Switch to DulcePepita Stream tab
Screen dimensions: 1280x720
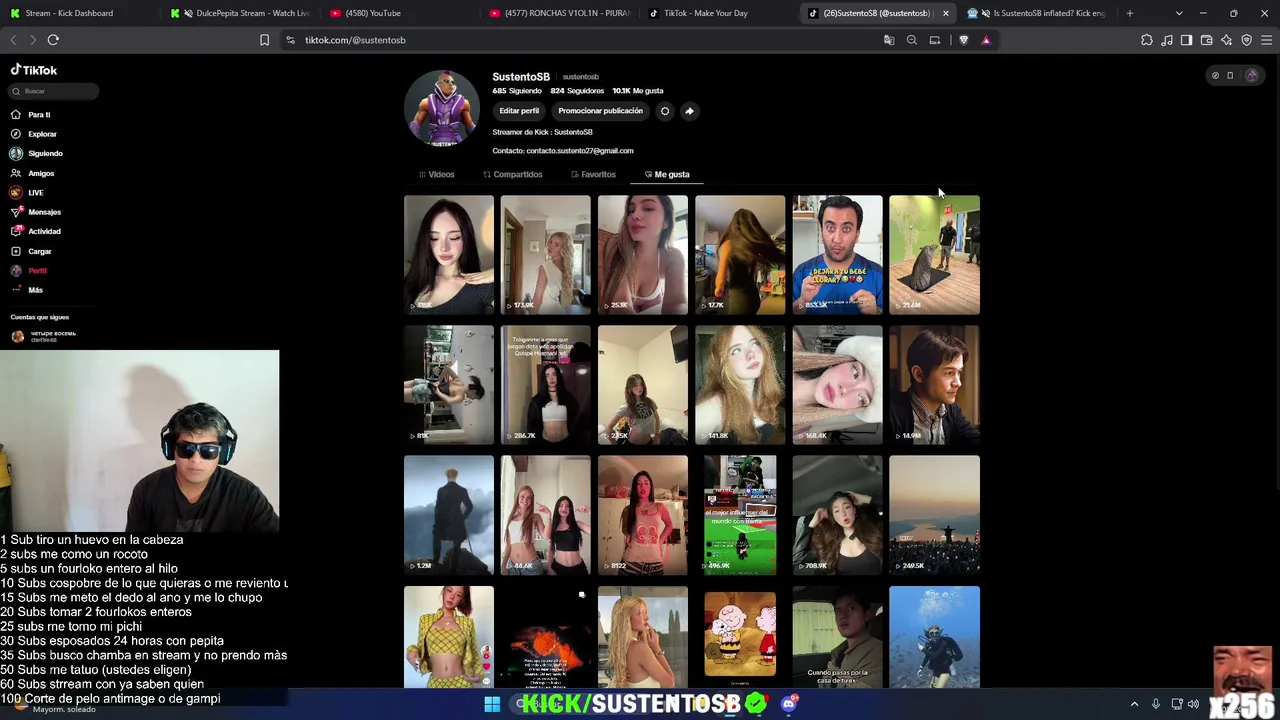click(241, 13)
